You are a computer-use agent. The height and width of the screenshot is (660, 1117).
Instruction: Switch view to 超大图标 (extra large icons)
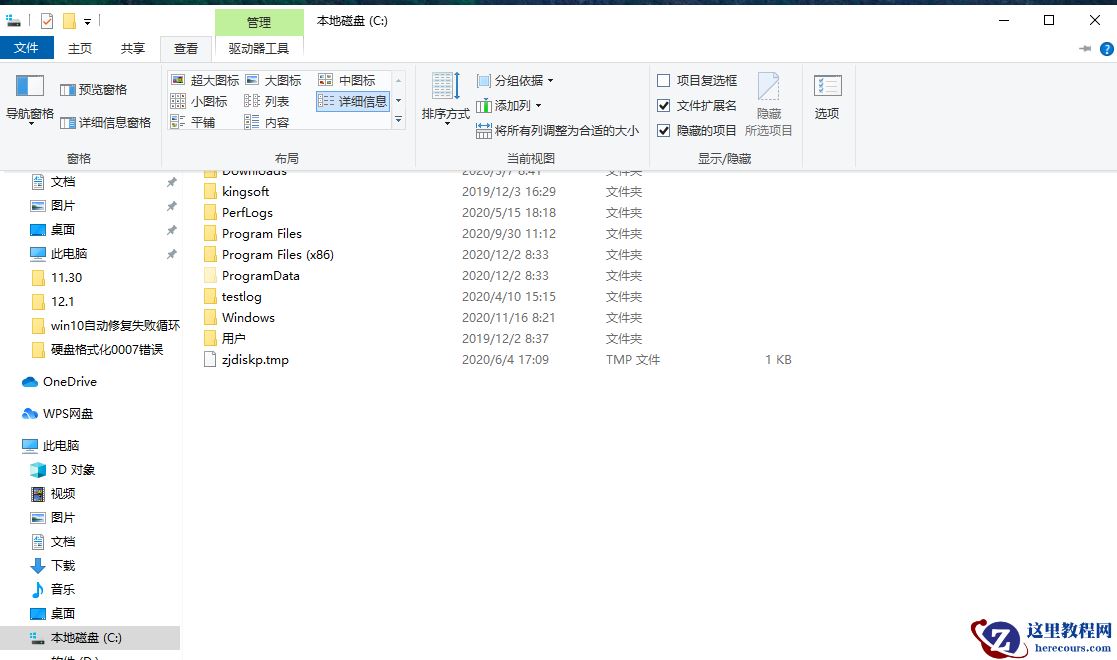click(x=213, y=80)
